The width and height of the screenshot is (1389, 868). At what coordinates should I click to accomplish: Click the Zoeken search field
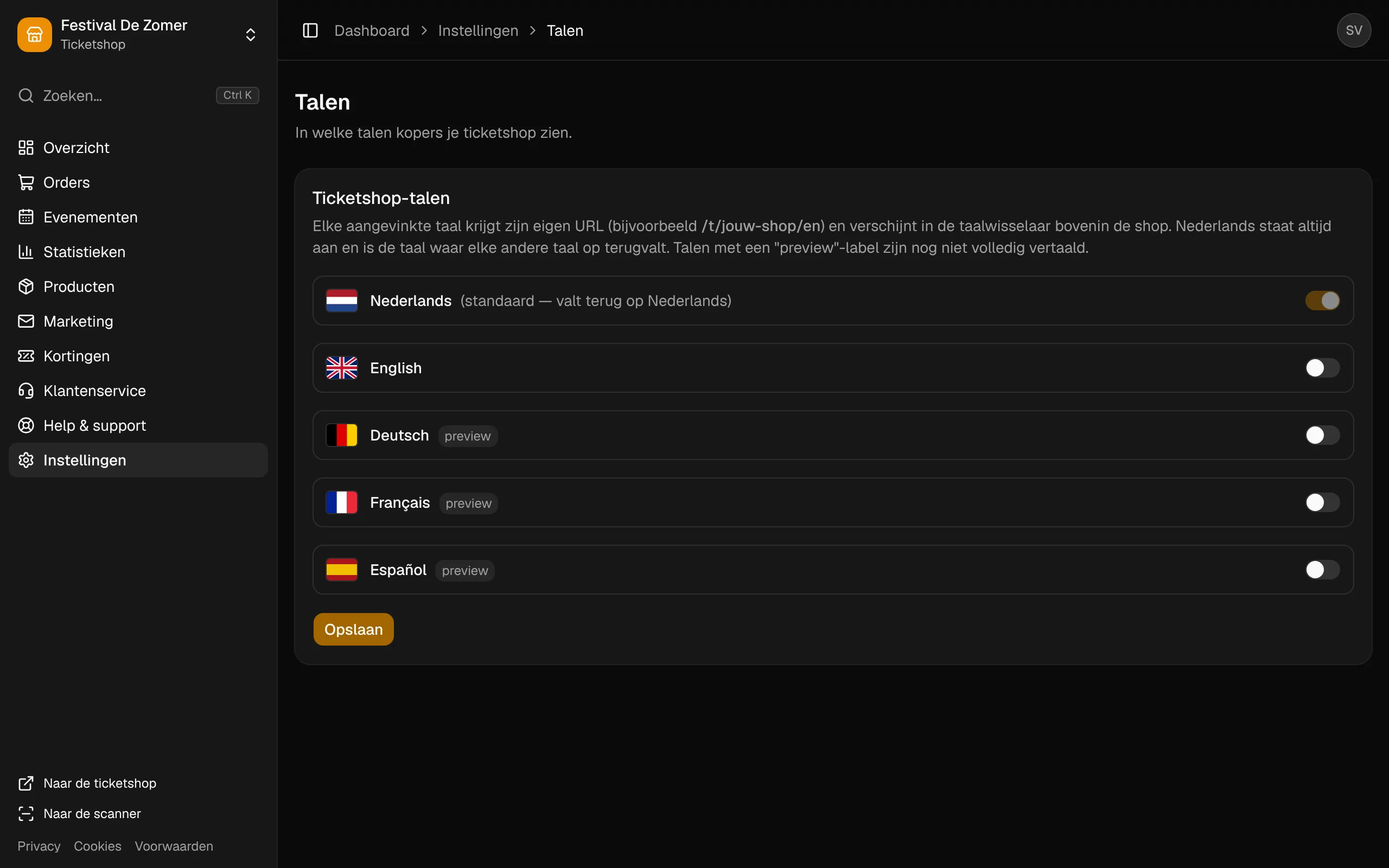click(138, 95)
